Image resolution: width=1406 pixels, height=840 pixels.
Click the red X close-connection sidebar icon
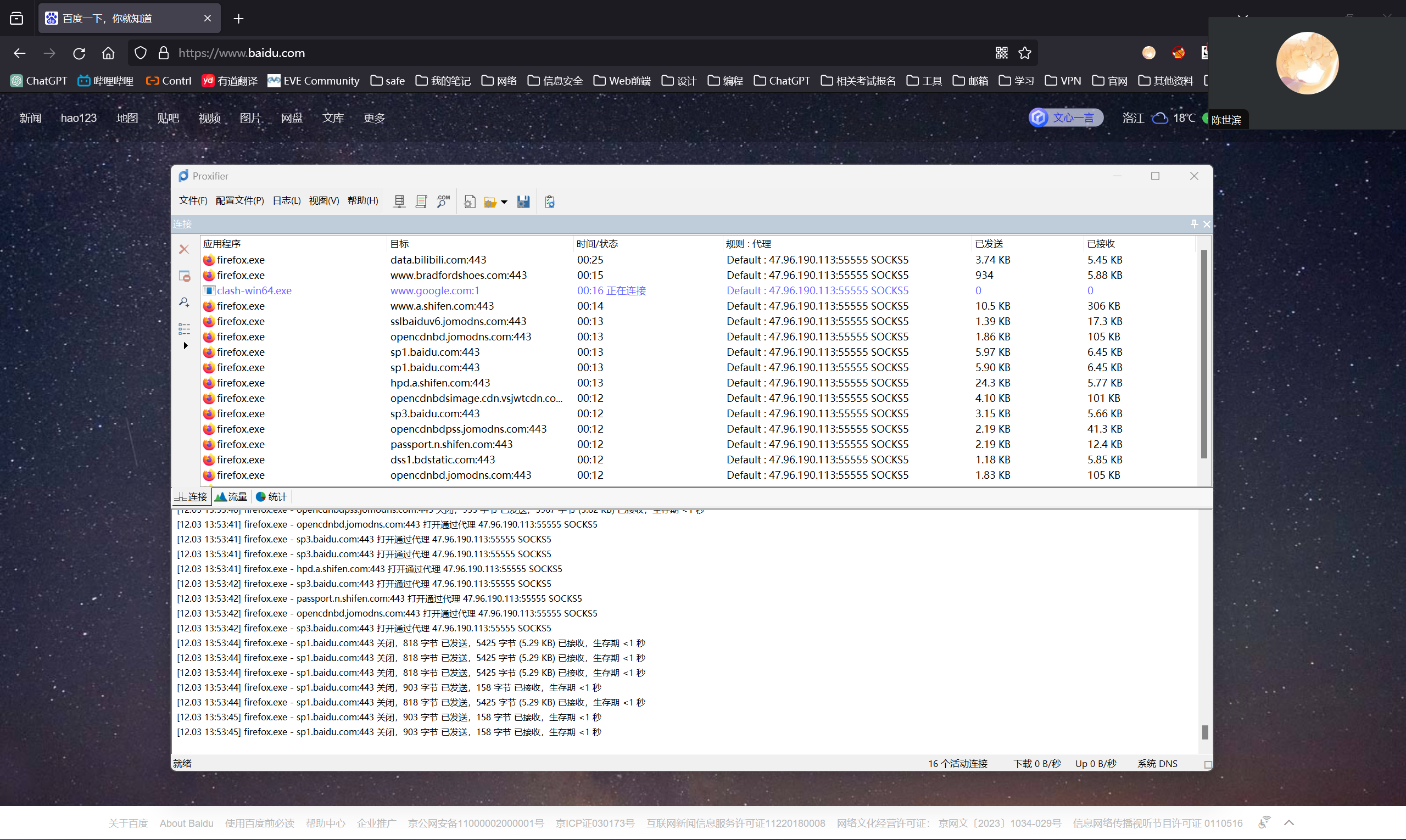(184, 249)
